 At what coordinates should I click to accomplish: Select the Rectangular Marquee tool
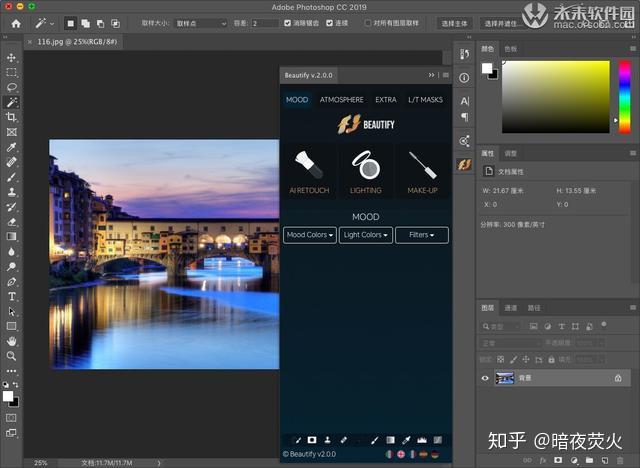(11, 73)
